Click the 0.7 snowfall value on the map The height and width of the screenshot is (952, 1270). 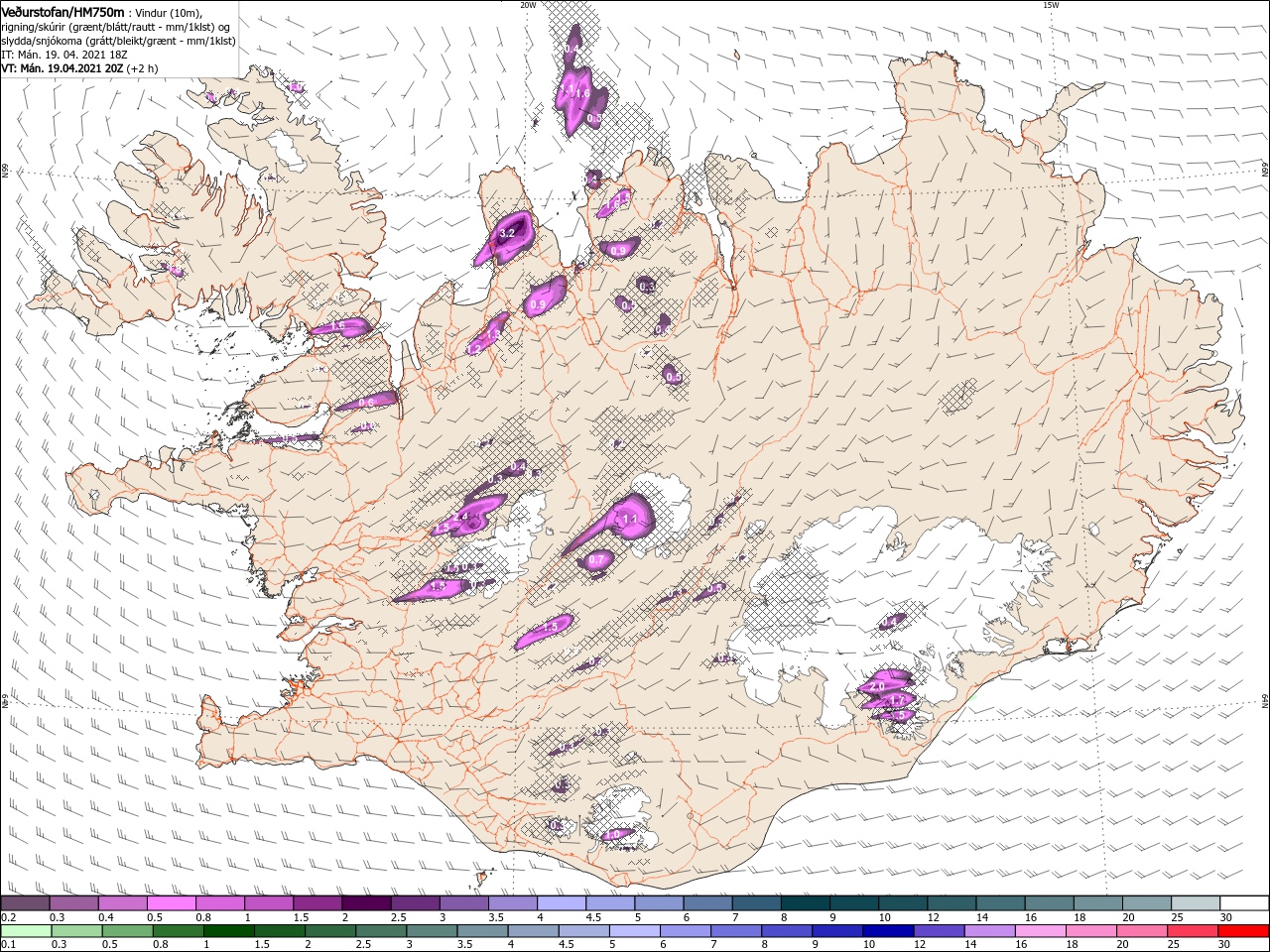596,560
